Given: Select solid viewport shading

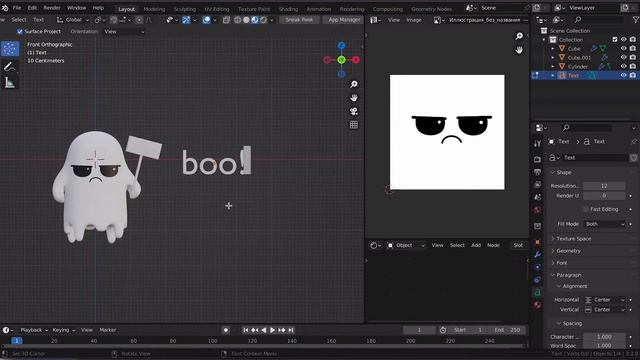Looking at the screenshot, I should tap(246, 20).
